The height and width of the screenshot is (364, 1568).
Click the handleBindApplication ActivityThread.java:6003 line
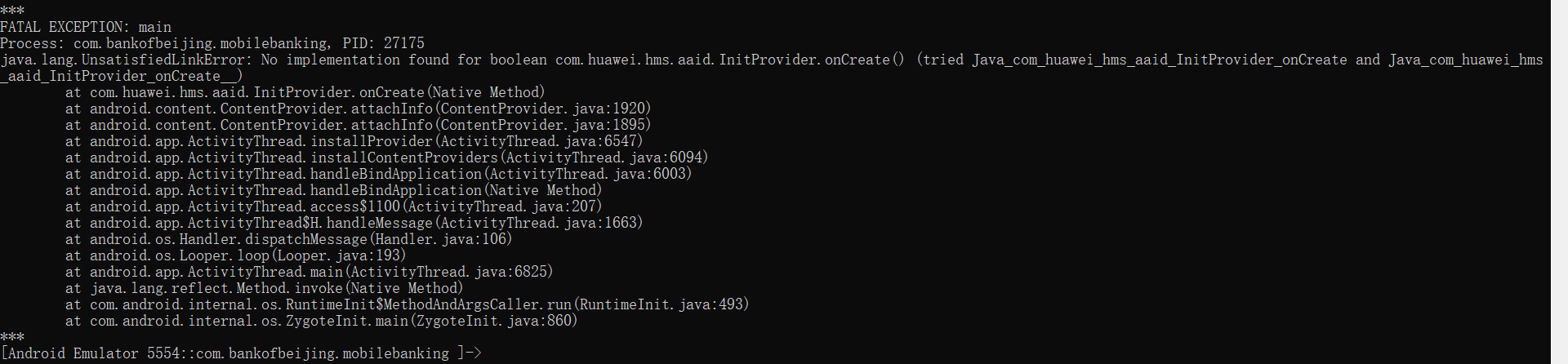click(x=379, y=174)
